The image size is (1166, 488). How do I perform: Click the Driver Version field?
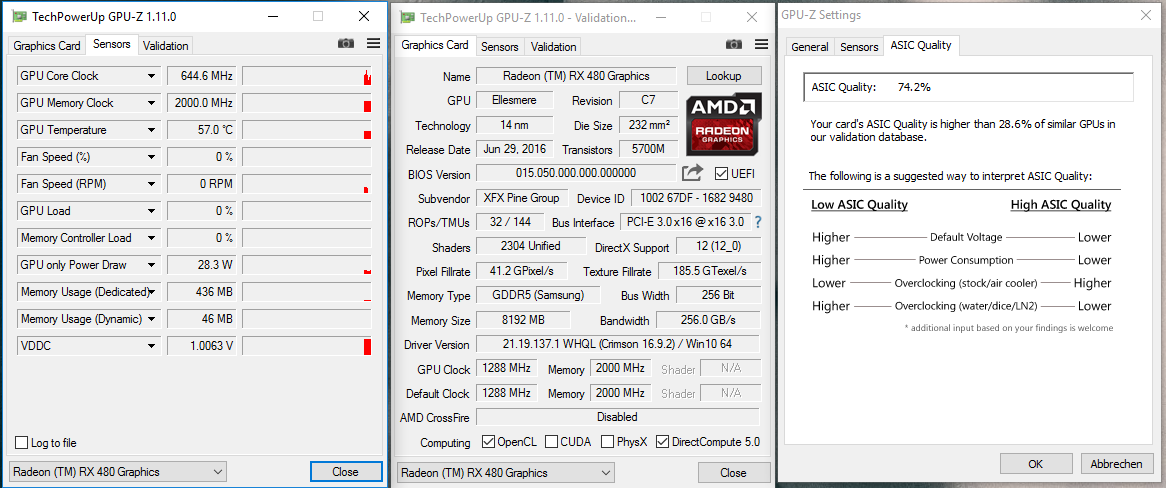618,344
